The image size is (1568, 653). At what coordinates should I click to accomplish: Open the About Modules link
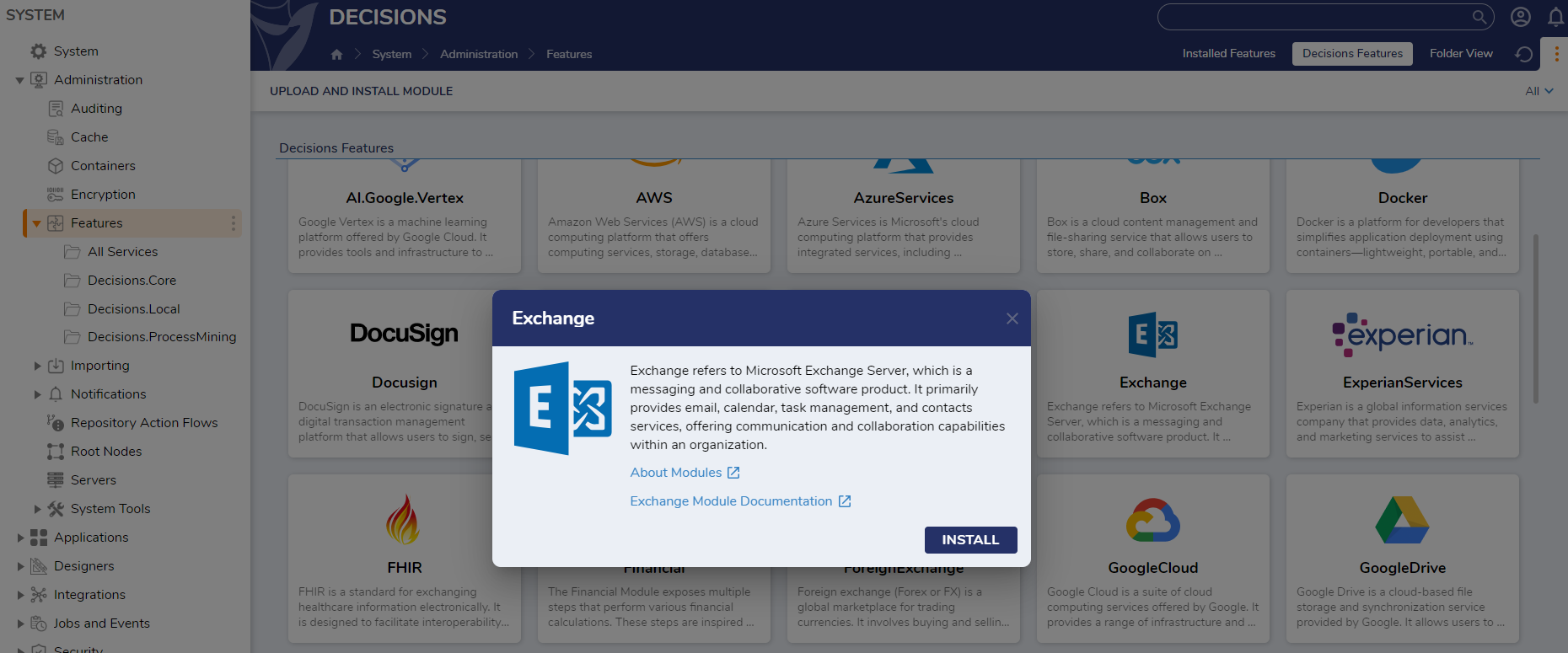(x=685, y=473)
